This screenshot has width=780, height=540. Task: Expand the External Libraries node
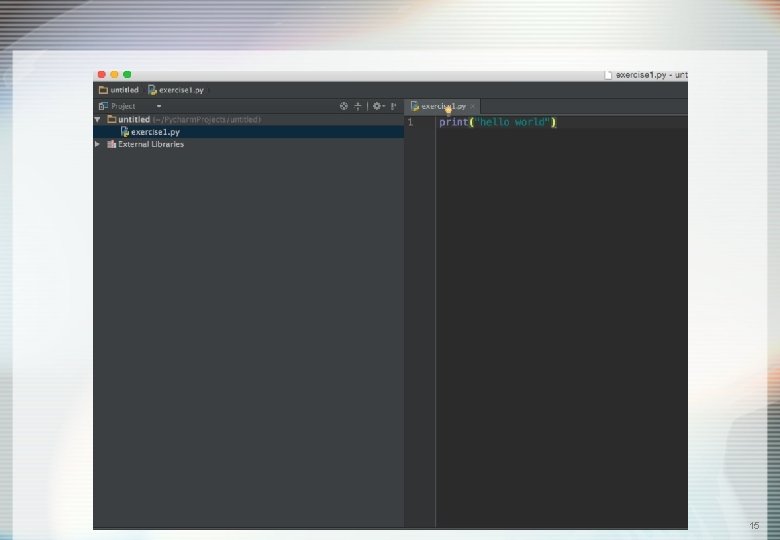(x=98, y=144)
